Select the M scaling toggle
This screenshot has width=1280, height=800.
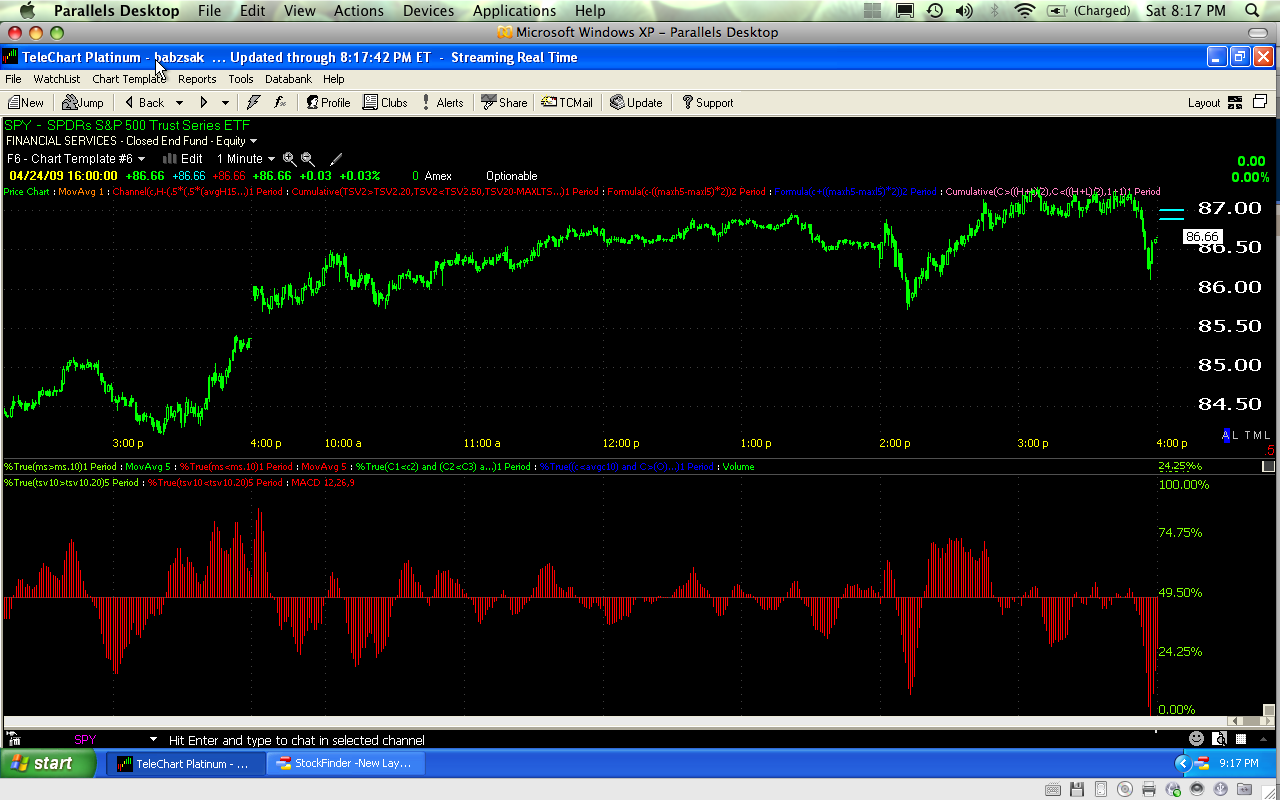coord(1257,435)
